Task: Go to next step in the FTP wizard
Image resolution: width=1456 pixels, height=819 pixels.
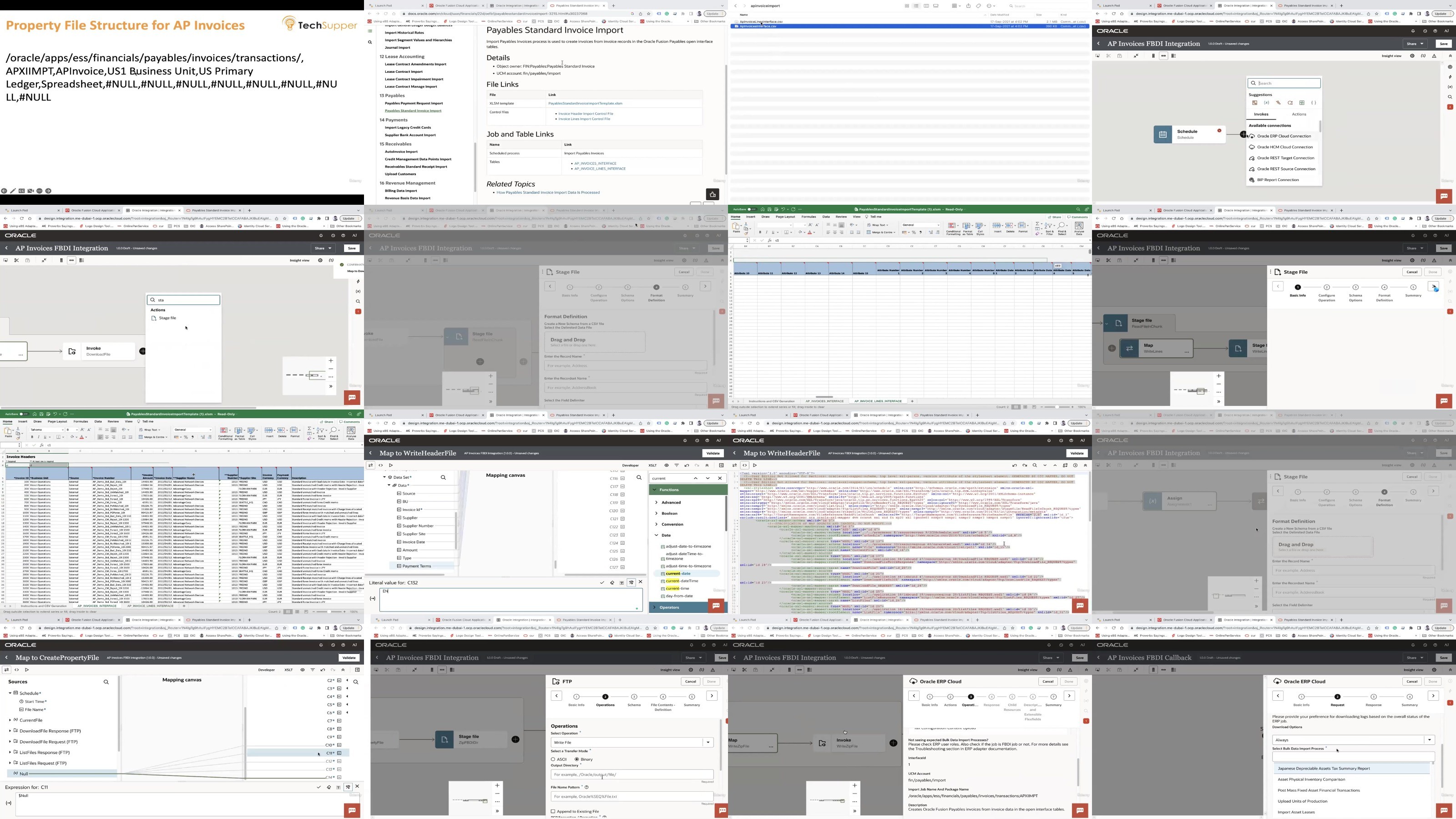Action: tap(712, 696)
